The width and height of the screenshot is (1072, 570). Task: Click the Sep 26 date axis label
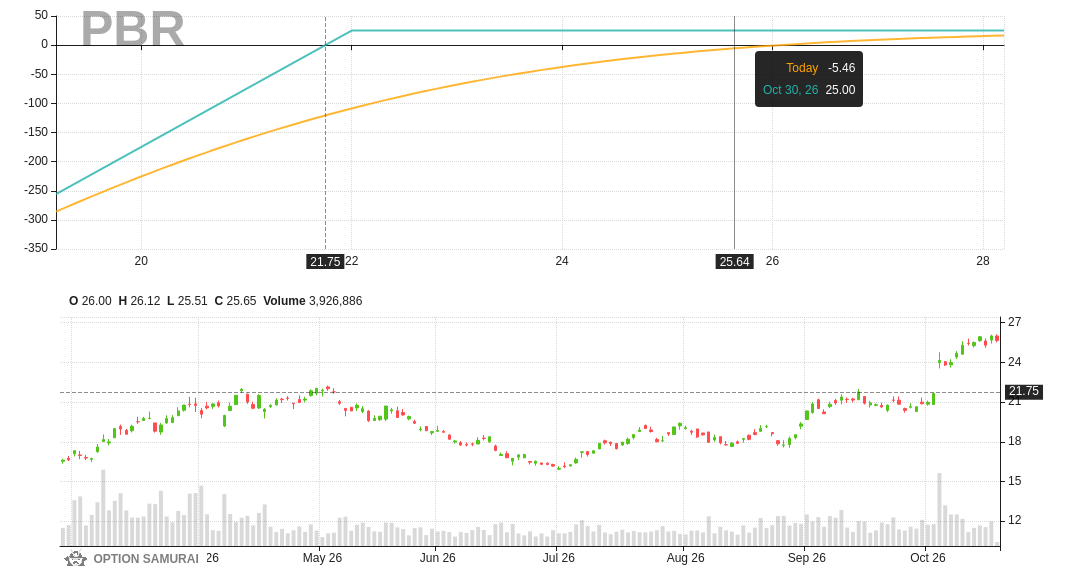807,558
